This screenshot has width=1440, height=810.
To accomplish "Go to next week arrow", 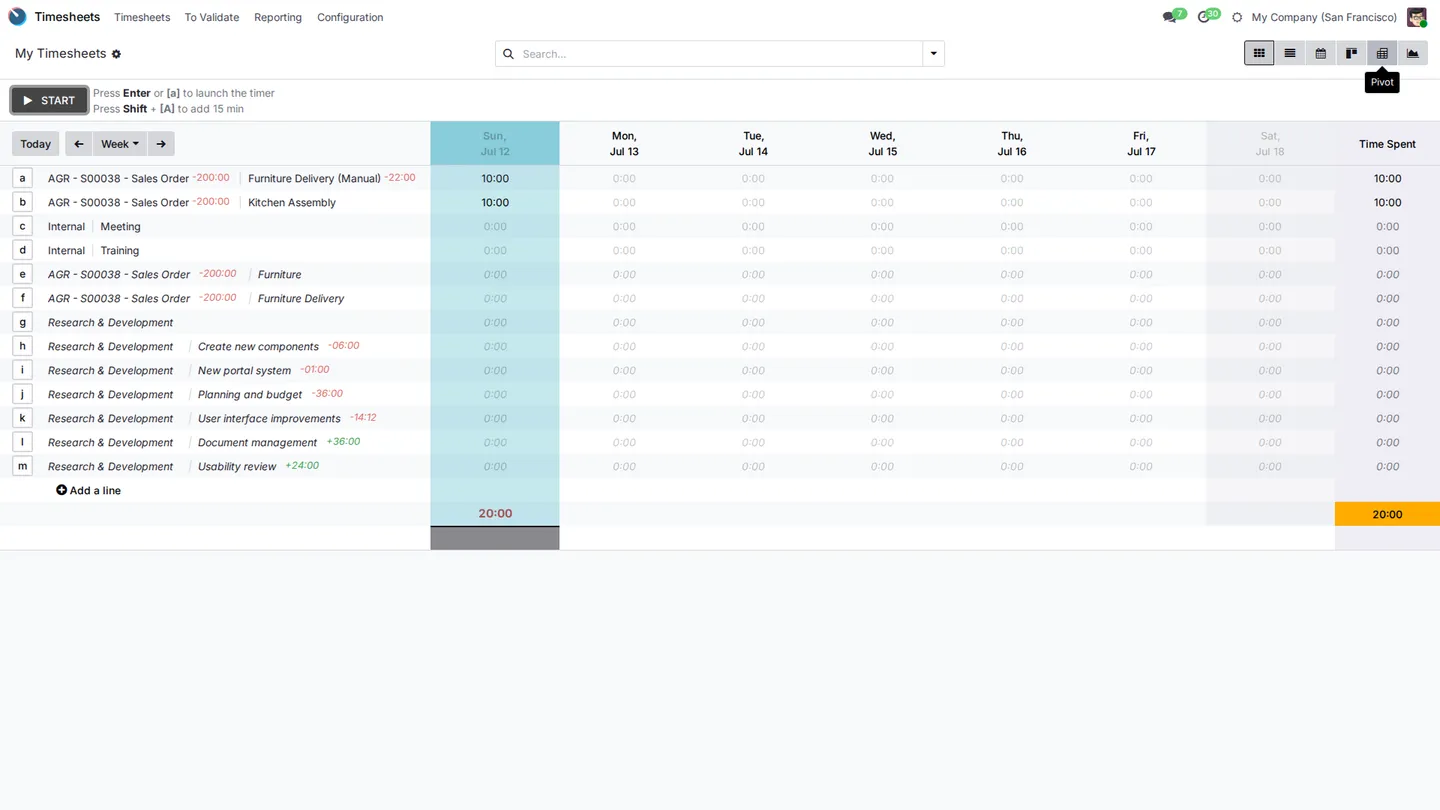I will [161, 144].
